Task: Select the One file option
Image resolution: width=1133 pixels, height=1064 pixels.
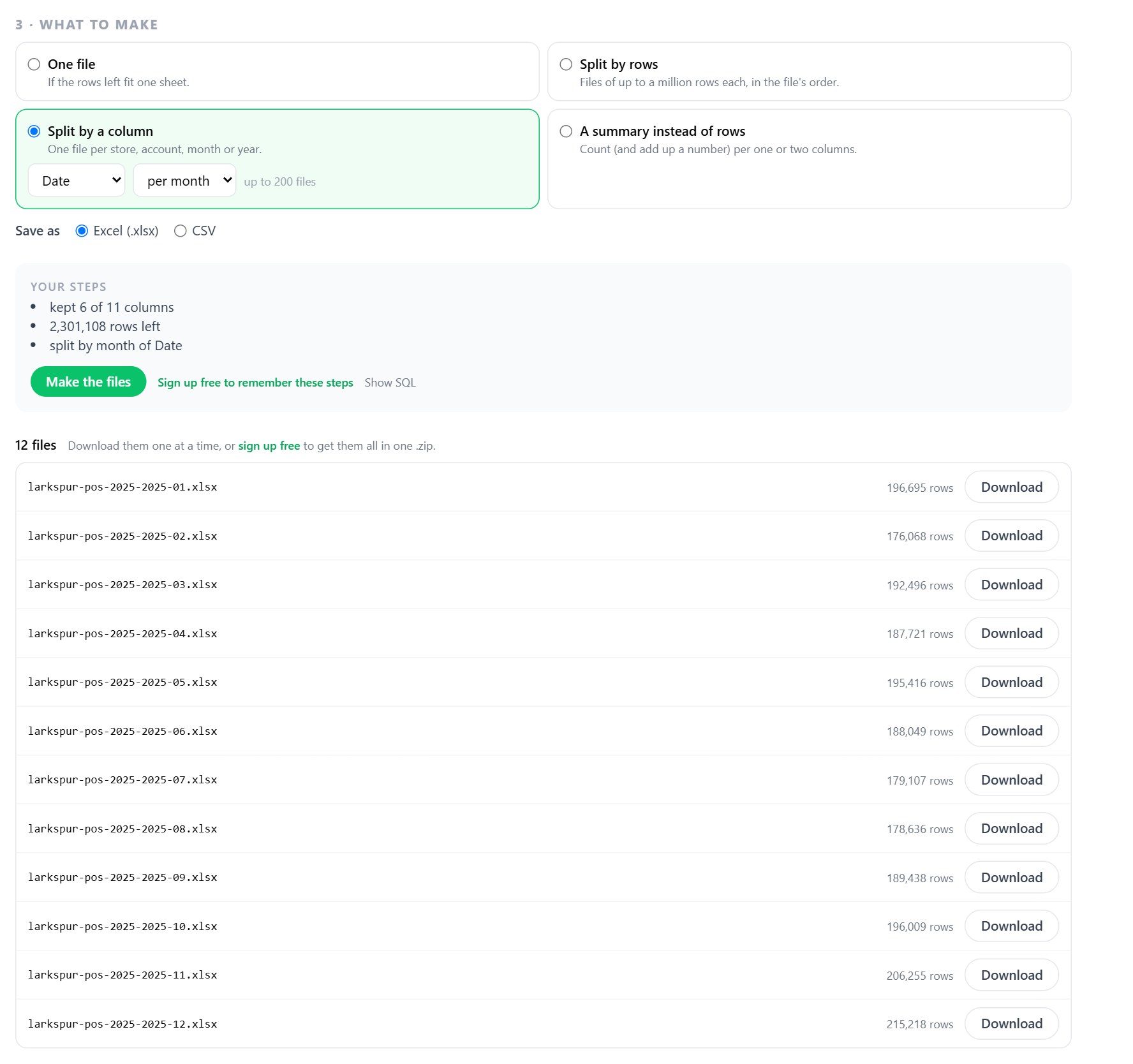Action: [x=34, y=64]
